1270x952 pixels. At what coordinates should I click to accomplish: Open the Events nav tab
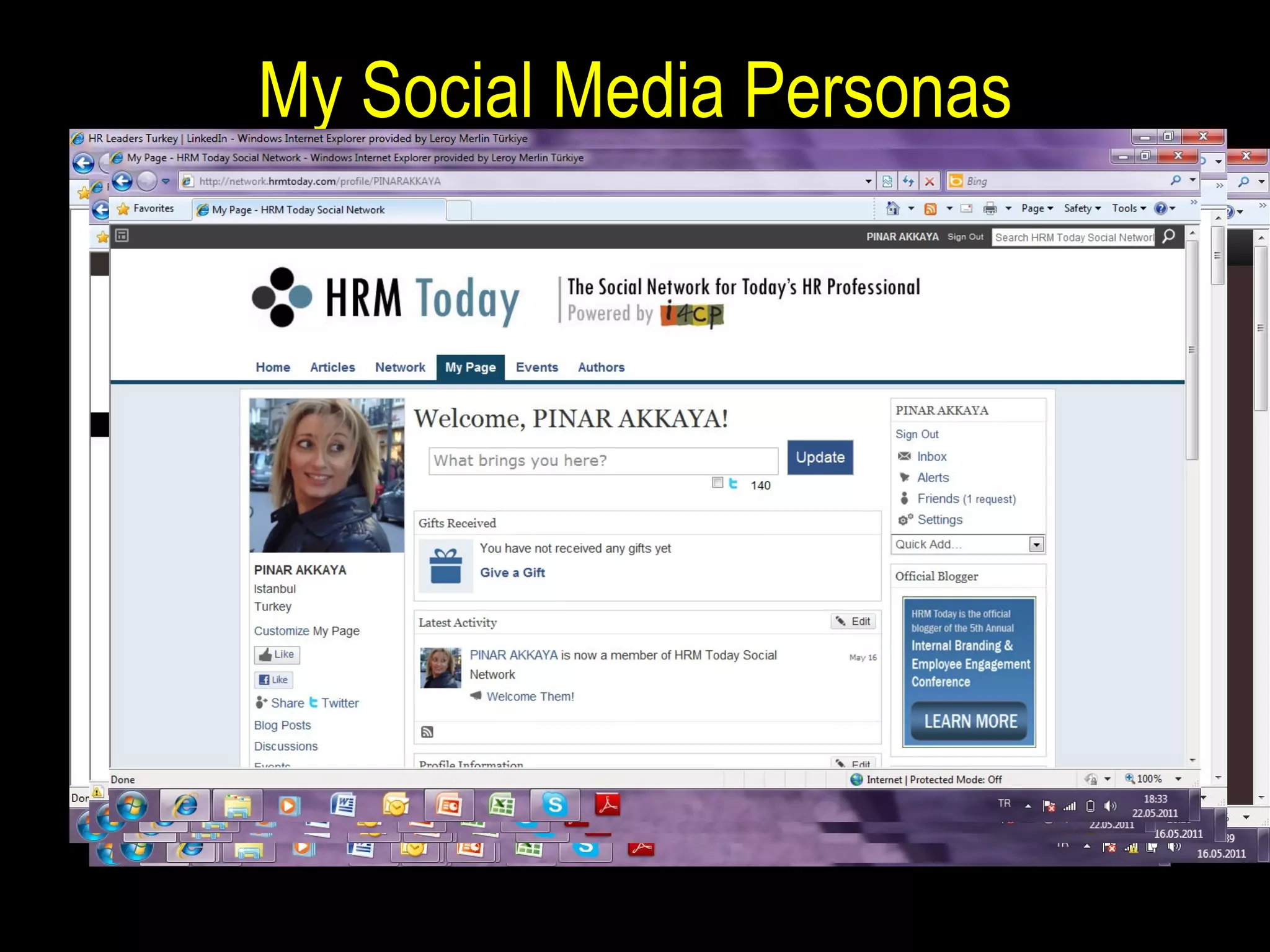pos(537,367)
